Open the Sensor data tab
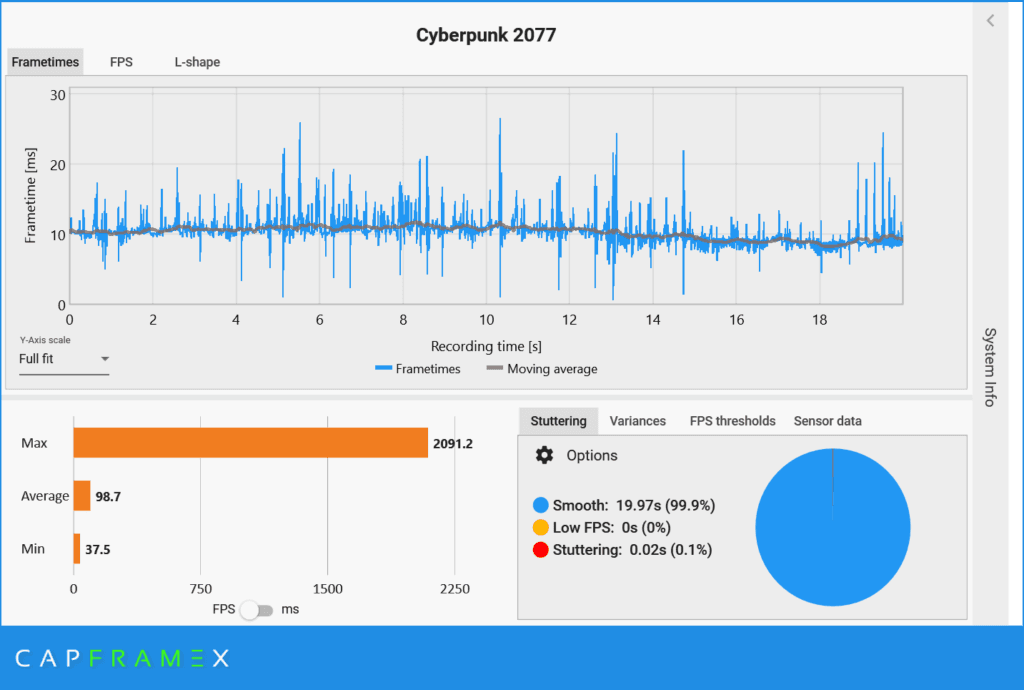 [x=827, y=421]
